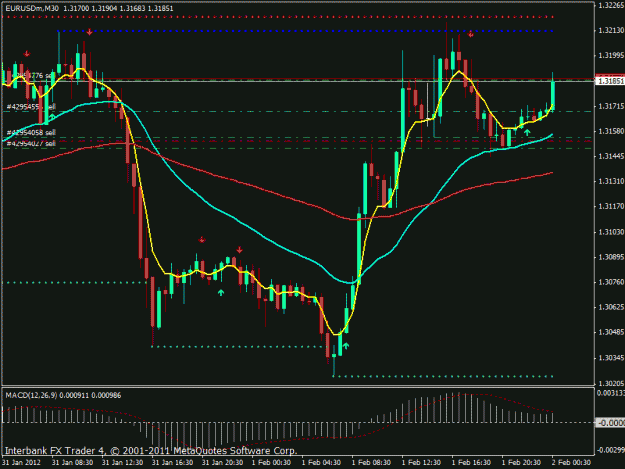Viewport: 625px width, 469px height.
Task: Select the blue dotted horizontal line near 1.32130
Action: click(305, 31)
